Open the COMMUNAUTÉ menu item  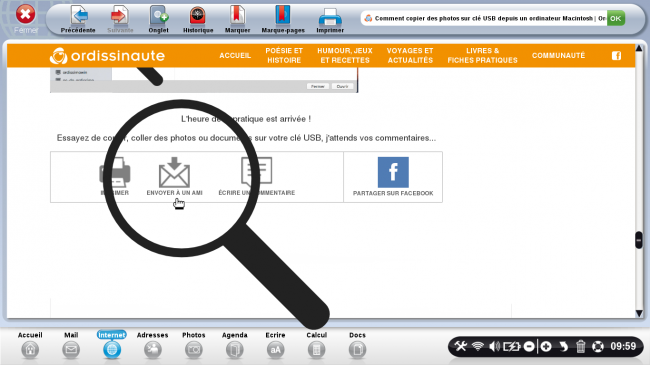pyautogui.click(x=558, y=56)
